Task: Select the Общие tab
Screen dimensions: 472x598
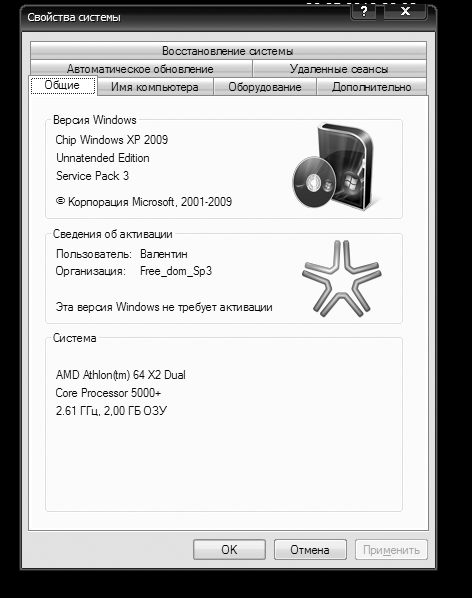Action: click(63, 85)
